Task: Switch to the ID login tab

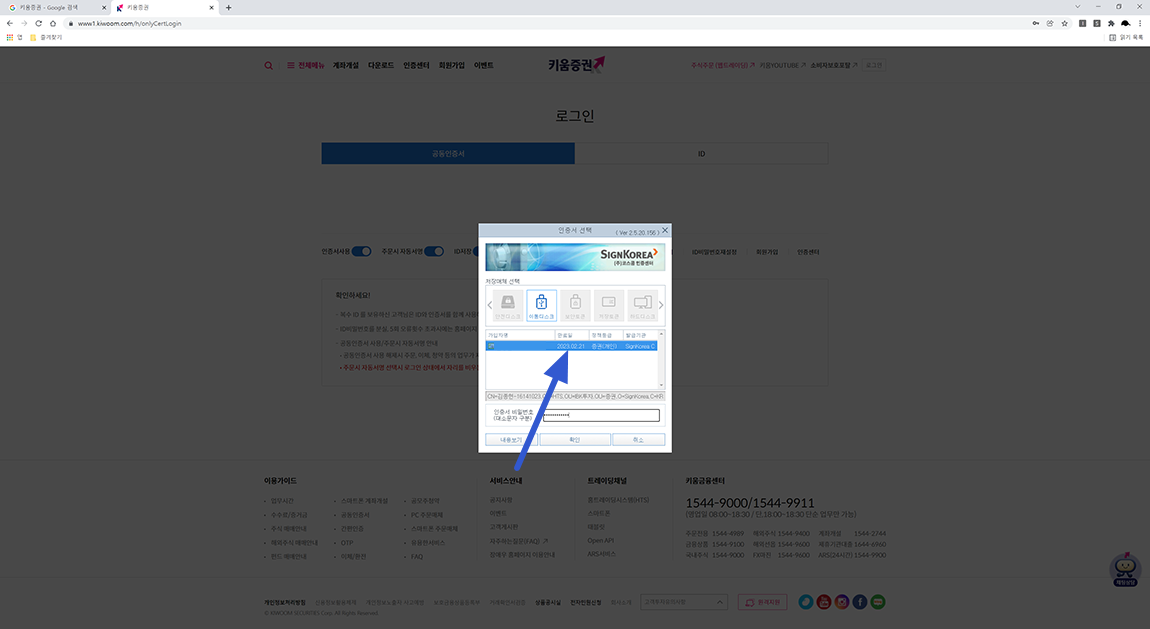Action: coord(701,153)
